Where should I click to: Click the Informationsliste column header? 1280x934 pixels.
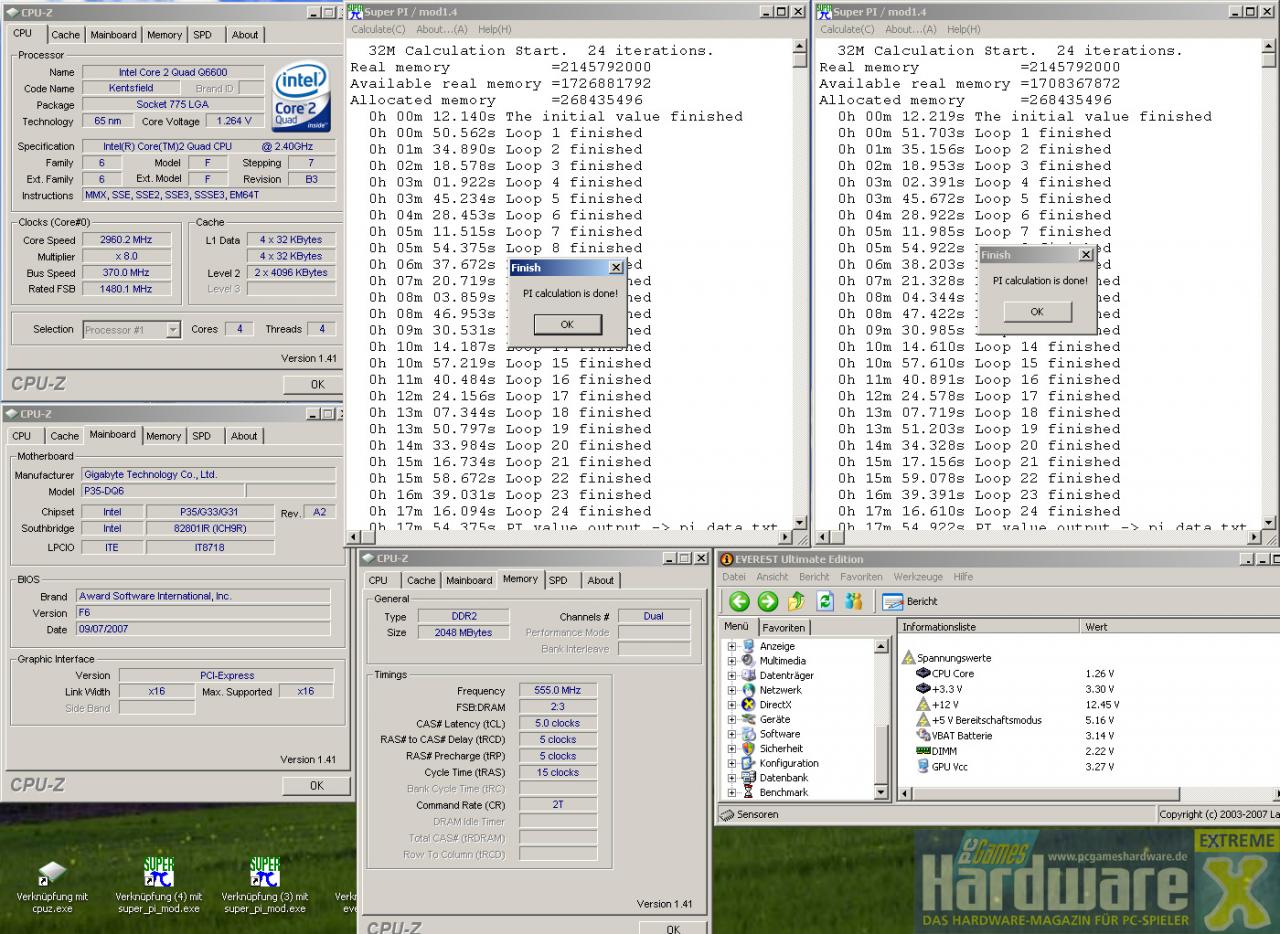pyautogui.click(x=989, y=627)
